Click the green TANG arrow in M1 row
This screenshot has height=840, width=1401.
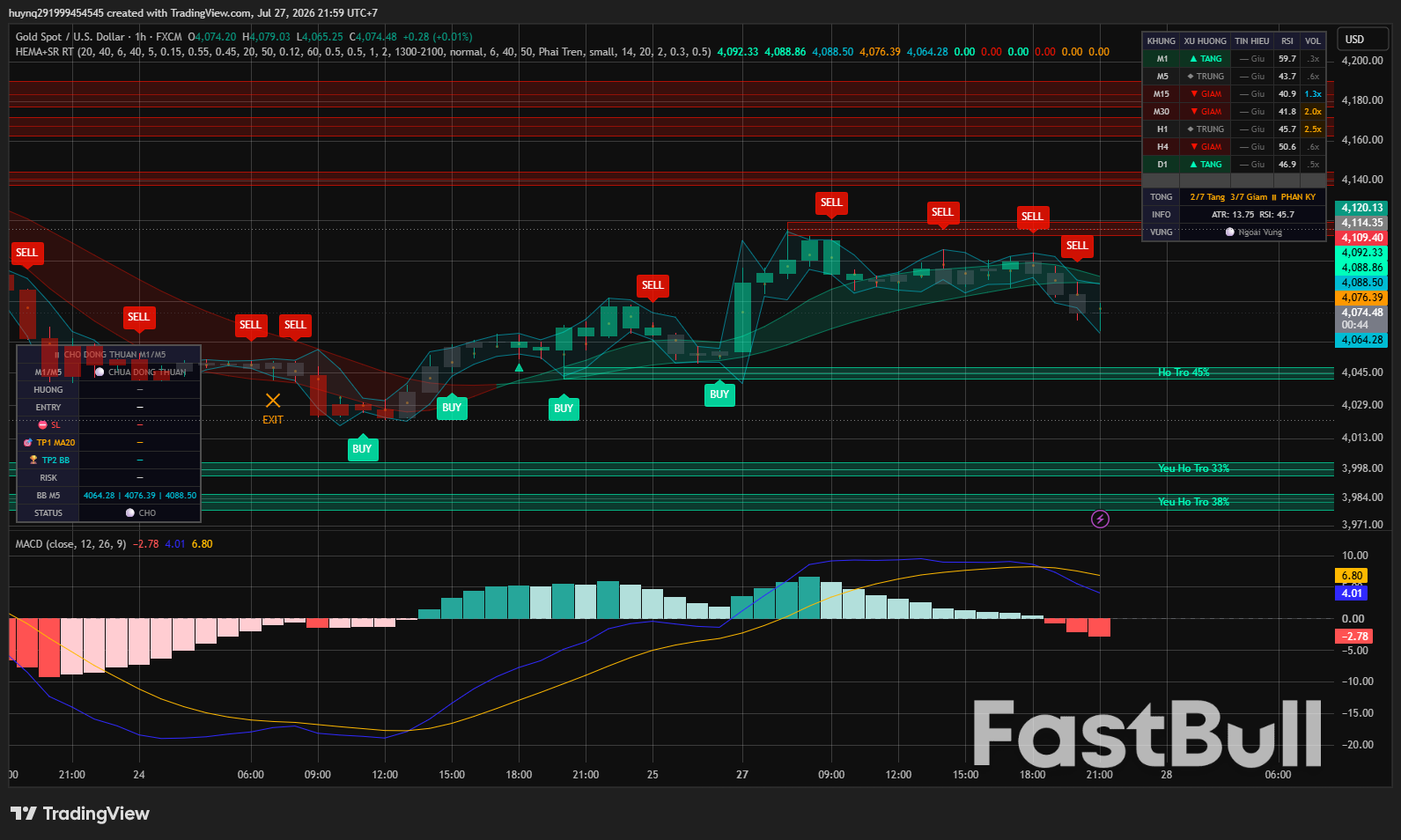1193,59
